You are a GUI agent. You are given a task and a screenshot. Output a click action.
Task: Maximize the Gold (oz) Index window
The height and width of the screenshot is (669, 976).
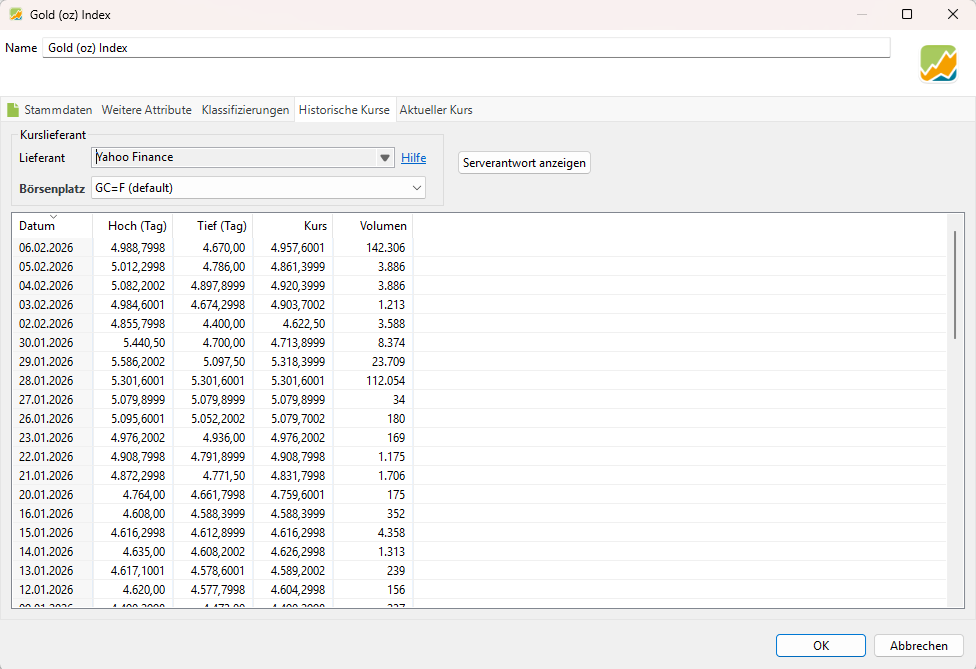point(907,14)
